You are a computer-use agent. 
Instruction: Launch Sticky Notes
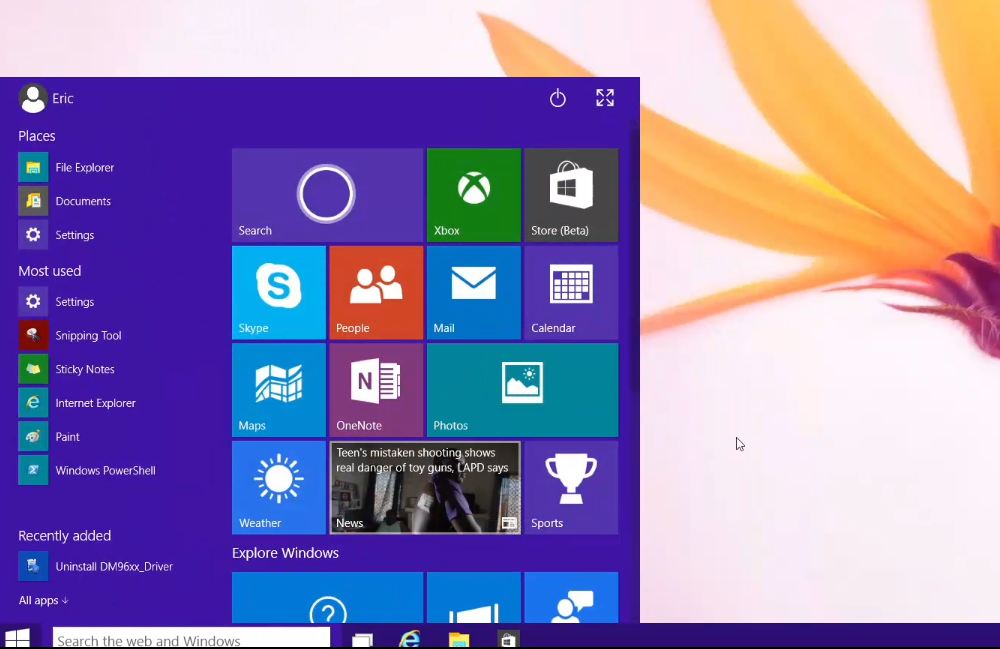pos(66,369)
